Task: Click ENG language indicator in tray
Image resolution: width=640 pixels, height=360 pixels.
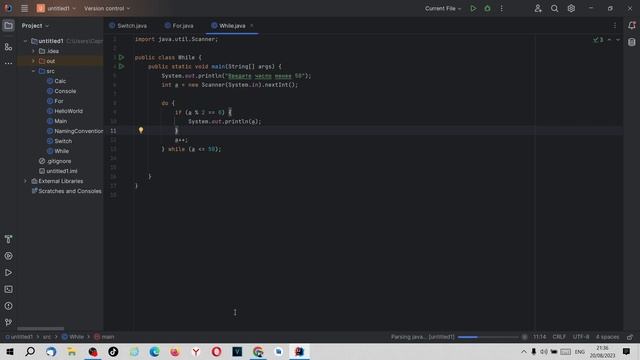Action: point(580,351)
